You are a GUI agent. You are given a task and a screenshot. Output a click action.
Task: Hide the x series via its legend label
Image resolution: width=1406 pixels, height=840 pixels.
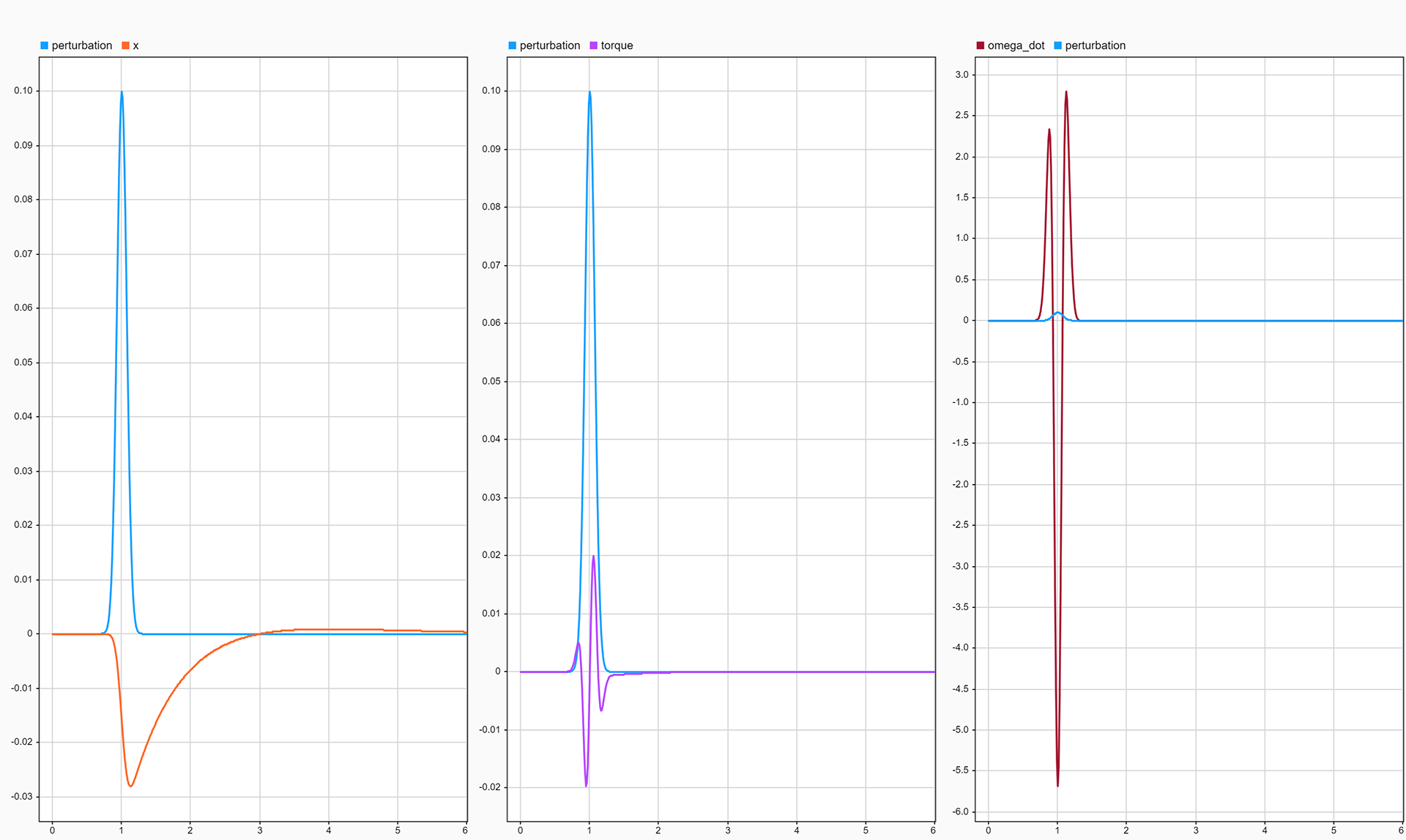click(135, 45)
